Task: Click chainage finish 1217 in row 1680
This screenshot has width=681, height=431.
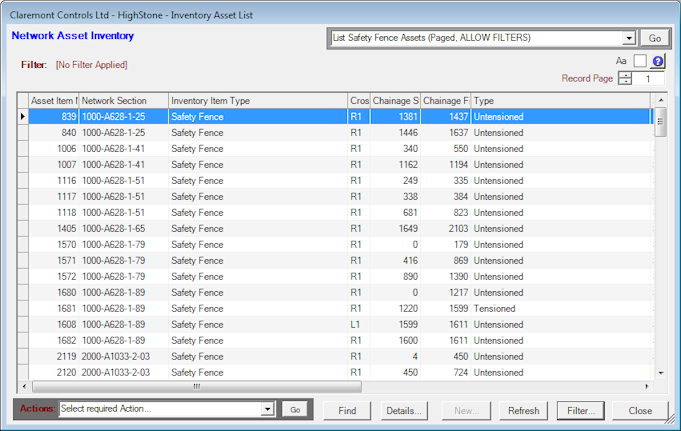Action: [446, 292]
